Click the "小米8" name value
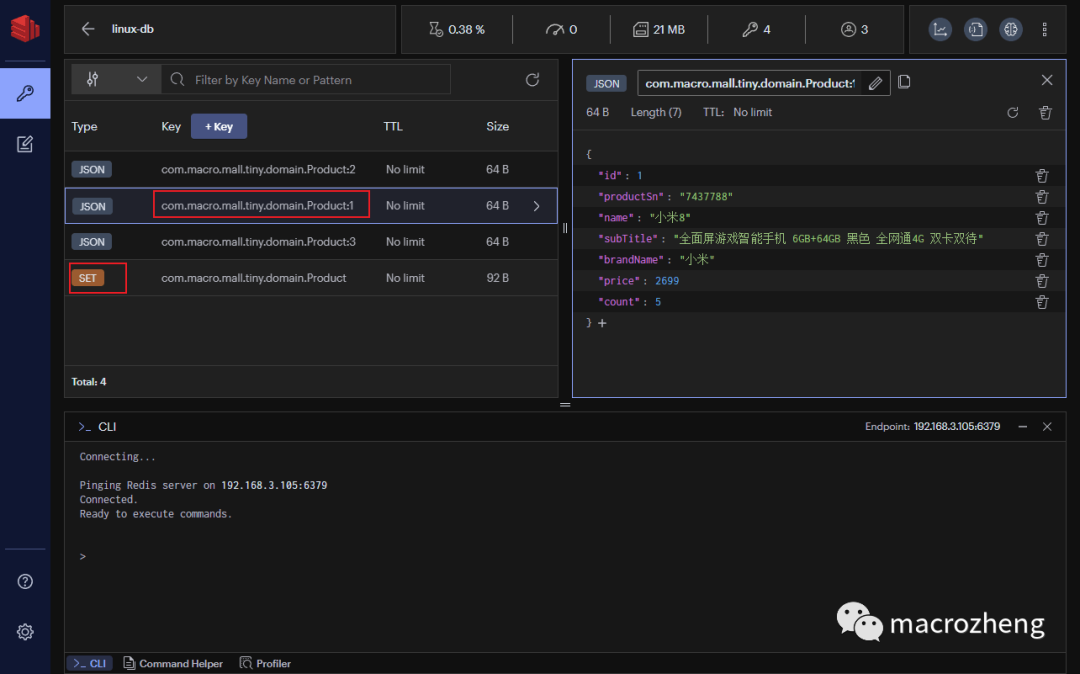 (x=670, y=218)
